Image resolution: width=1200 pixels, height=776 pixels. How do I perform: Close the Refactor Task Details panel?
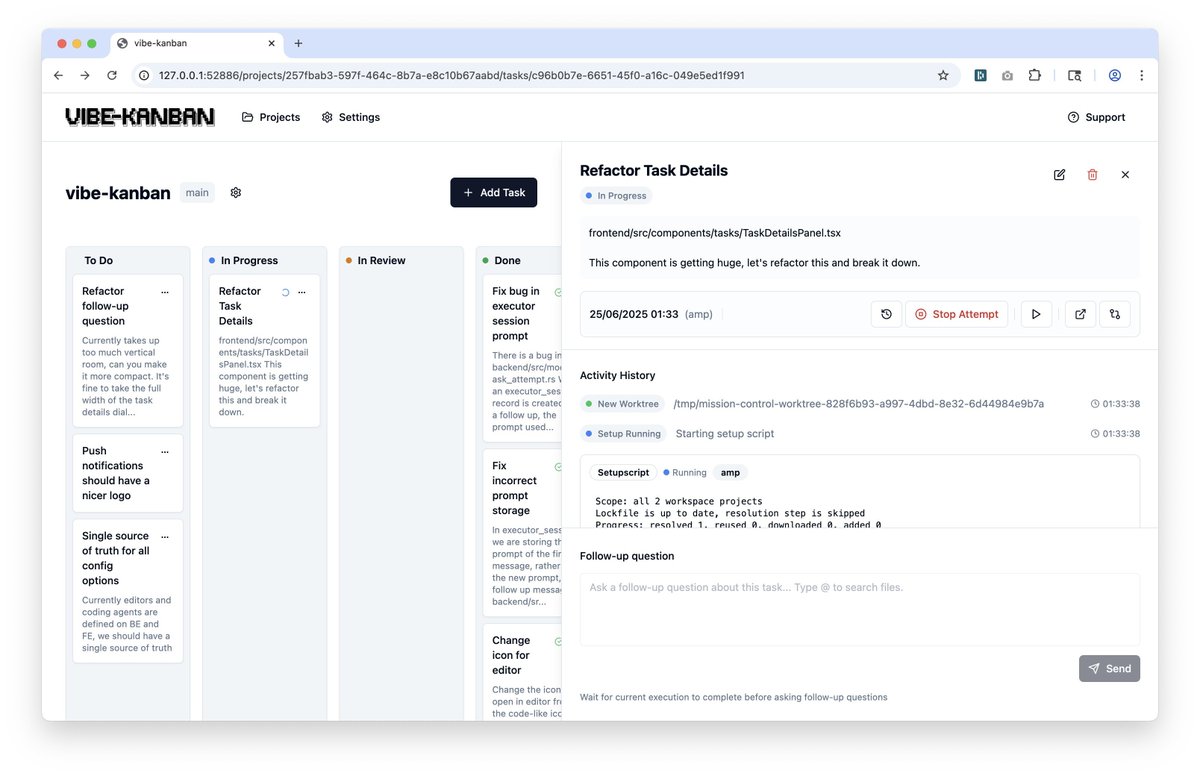click(1125, 175)
